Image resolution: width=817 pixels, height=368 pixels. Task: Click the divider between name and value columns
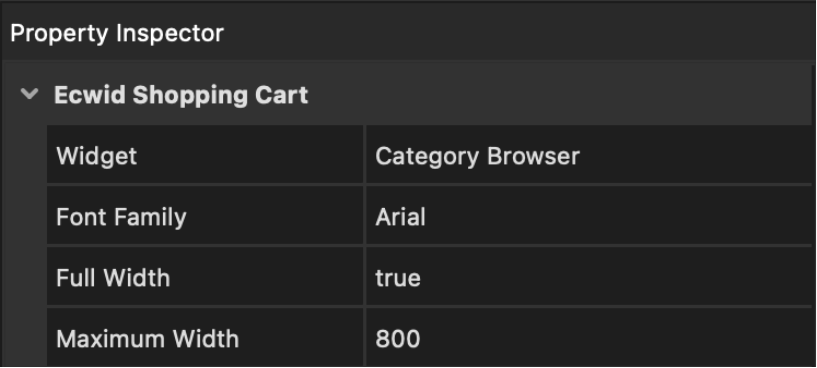tap(365, 245)
